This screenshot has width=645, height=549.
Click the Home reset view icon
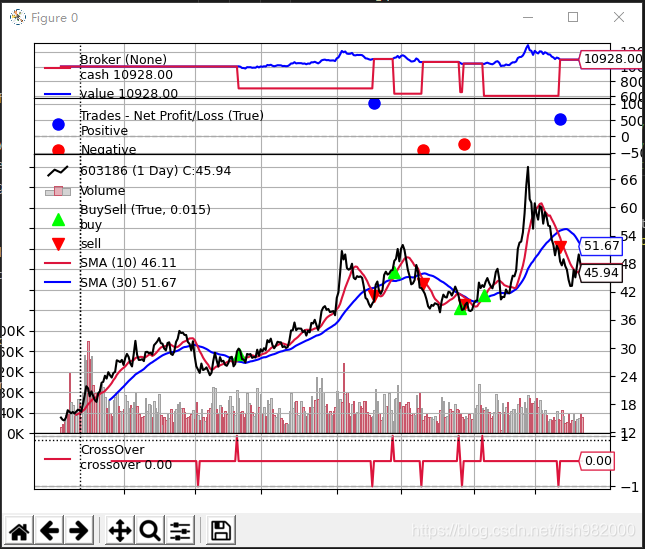[19, 530]
